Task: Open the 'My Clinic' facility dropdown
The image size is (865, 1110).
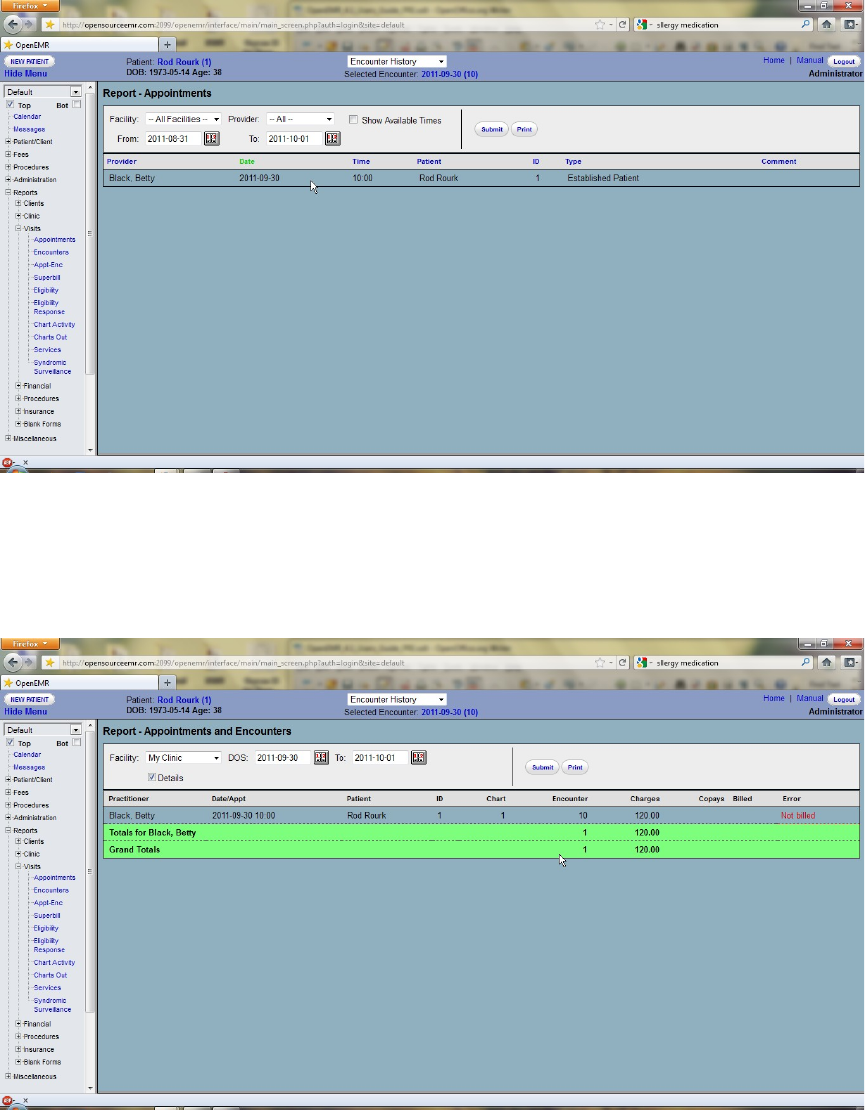Action: (x=183, y=757)
